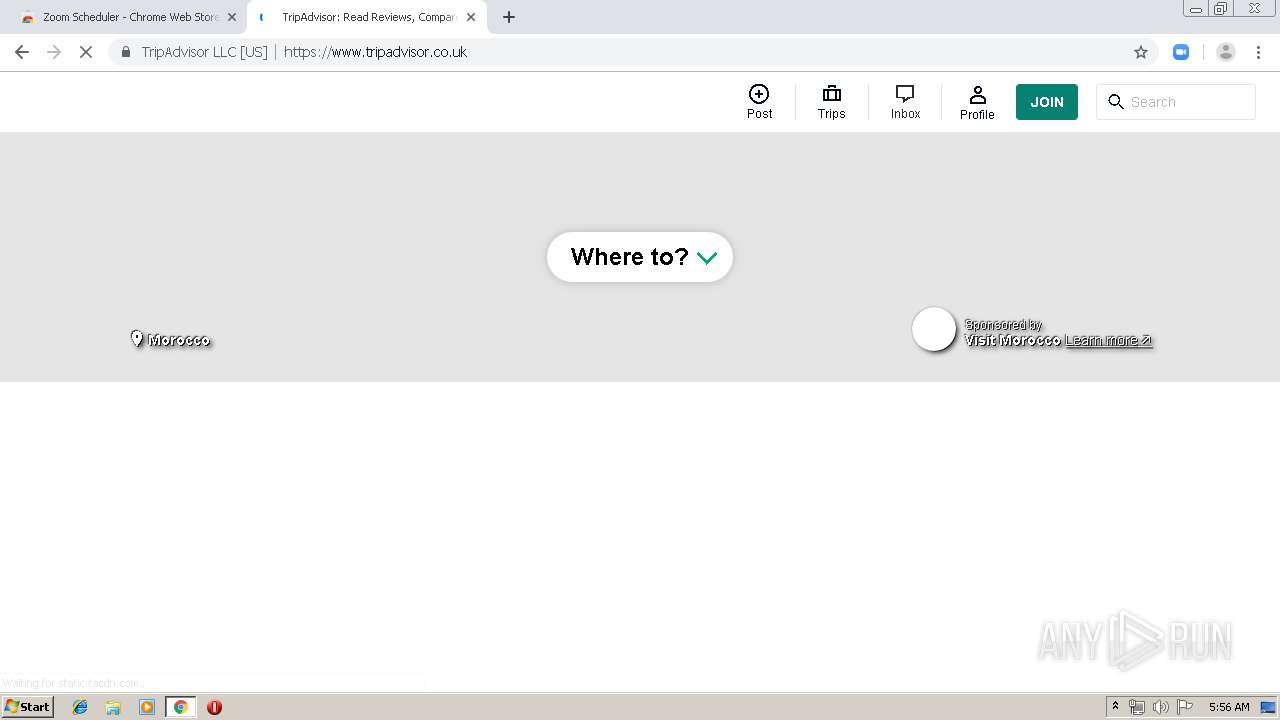Open a new browser tab
The width and height of the screenshot is (1280, 720).
click(x=509, y=17)
